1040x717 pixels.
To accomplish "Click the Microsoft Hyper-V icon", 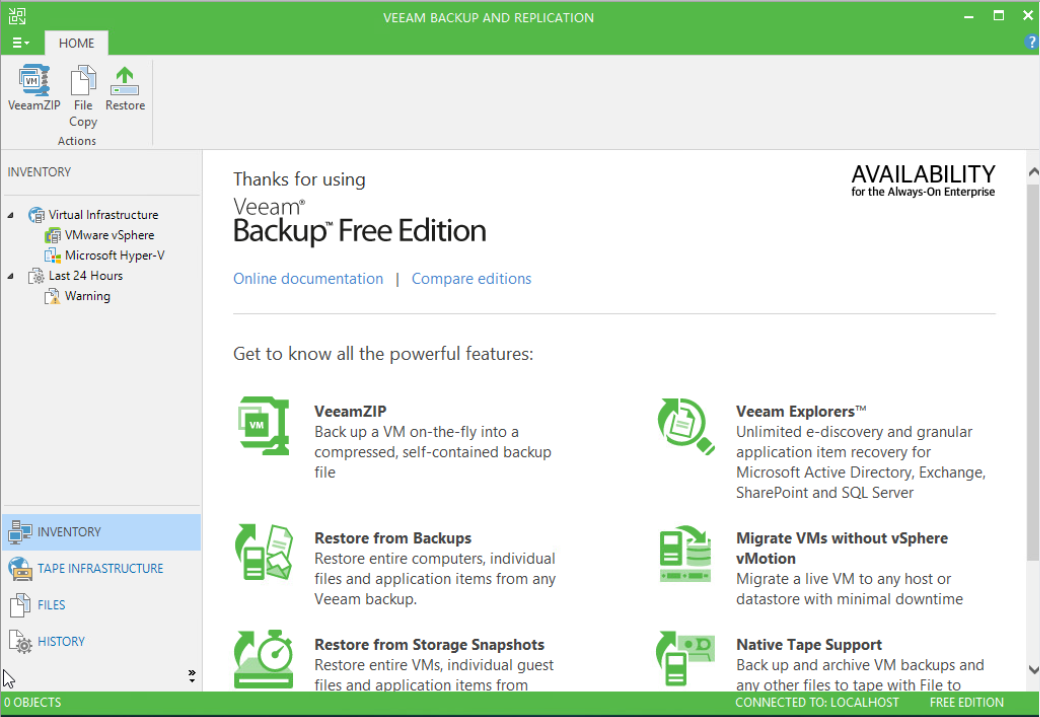I will pos(53,255).
